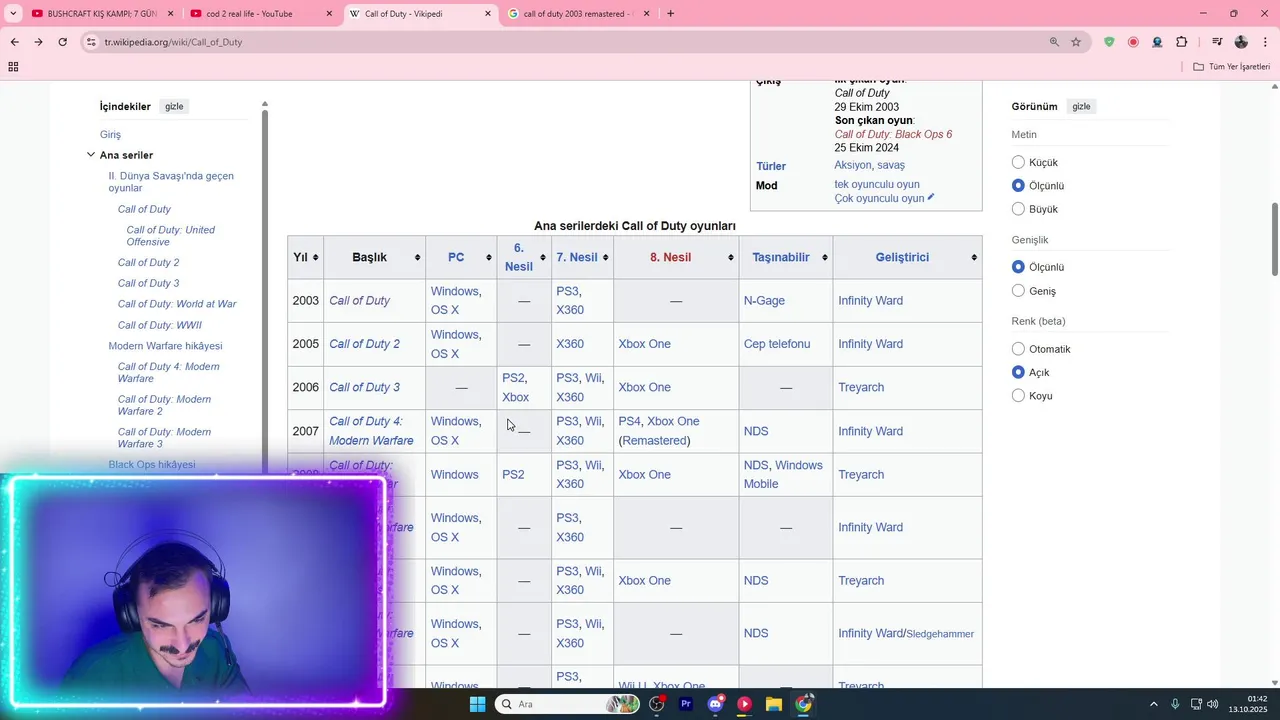This screenshot has width=1280, height=720.
Task: Open Call of Duty 2 table link
Action: click(364, 344)
